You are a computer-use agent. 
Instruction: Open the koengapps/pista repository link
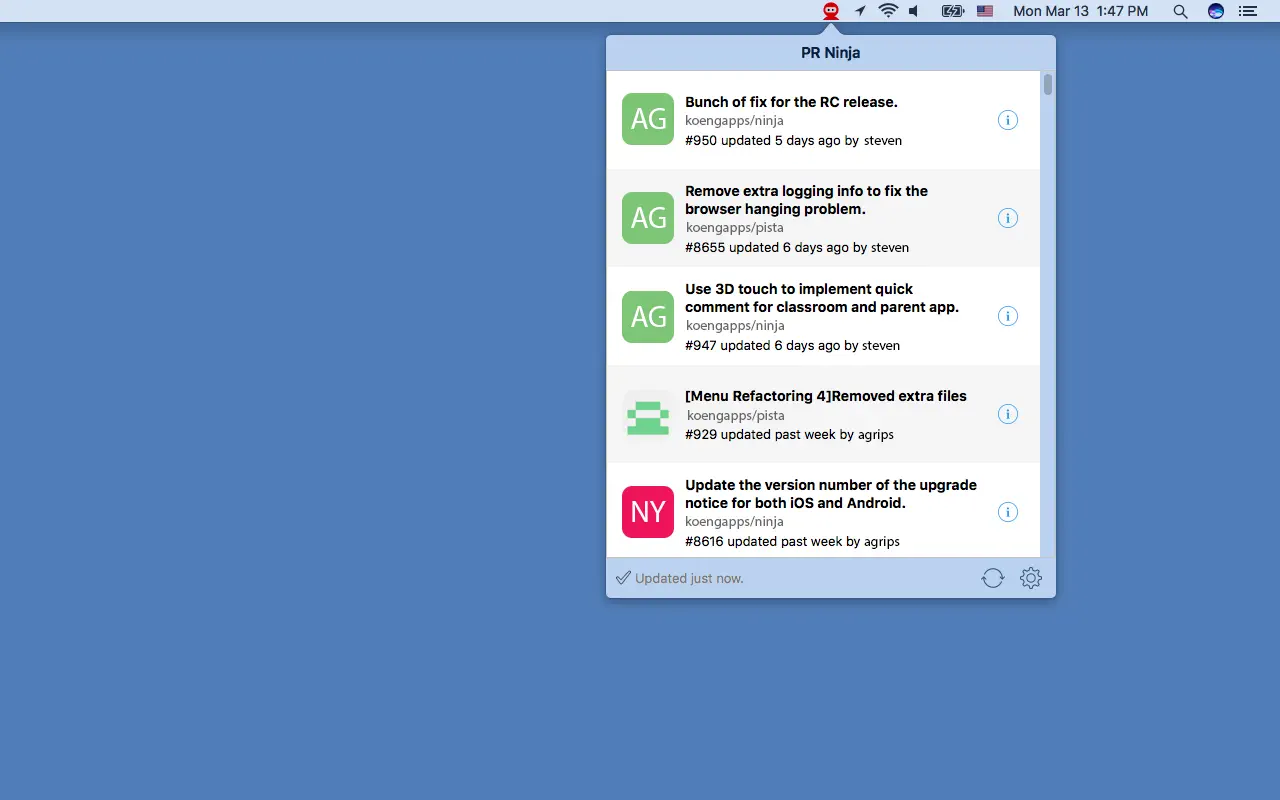click(x=735, y=228)
